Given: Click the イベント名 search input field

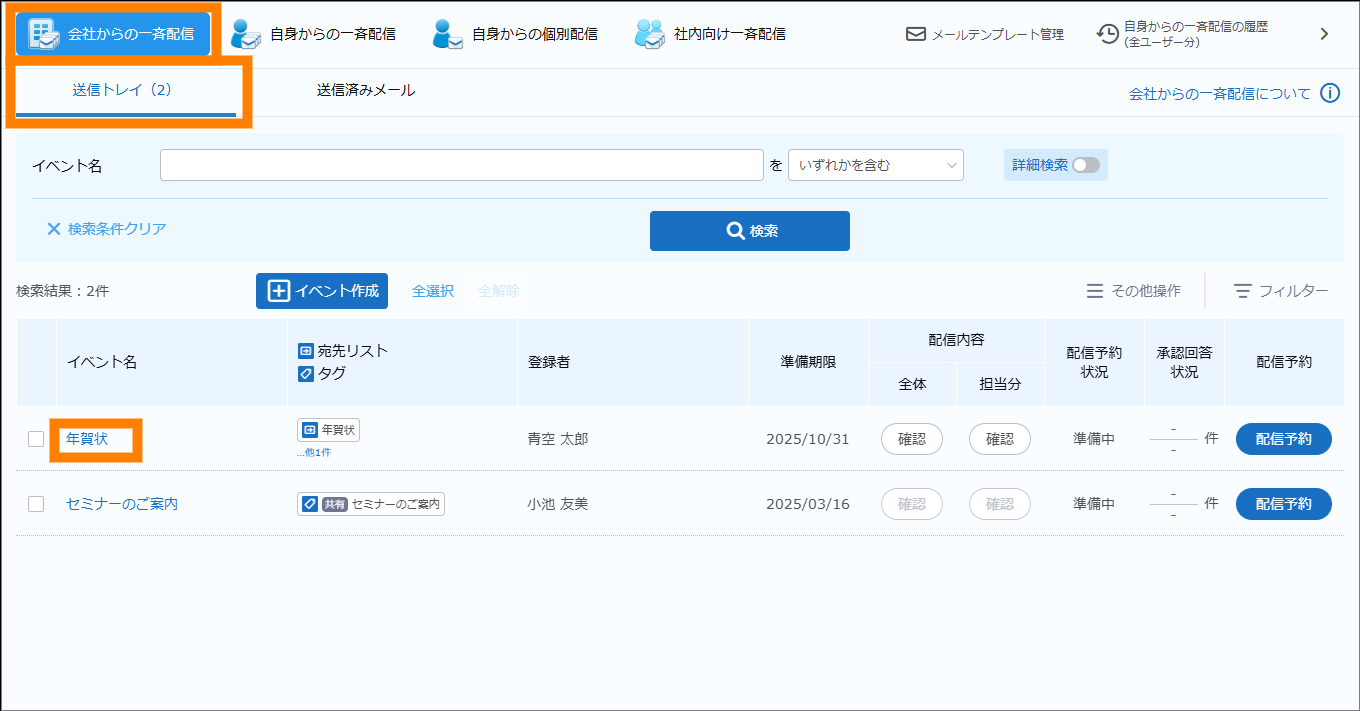Looking at the screenshot, I should tap(461, 165).
